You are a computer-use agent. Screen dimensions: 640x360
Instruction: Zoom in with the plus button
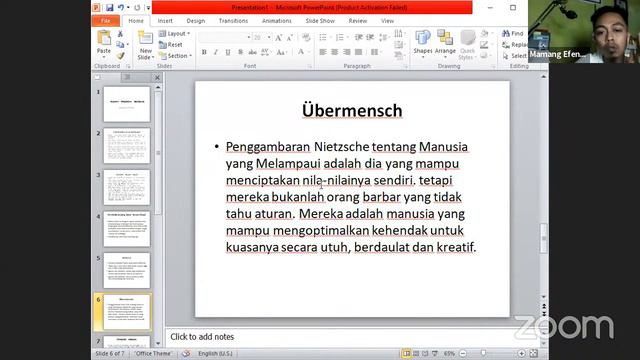coord(522,353)
